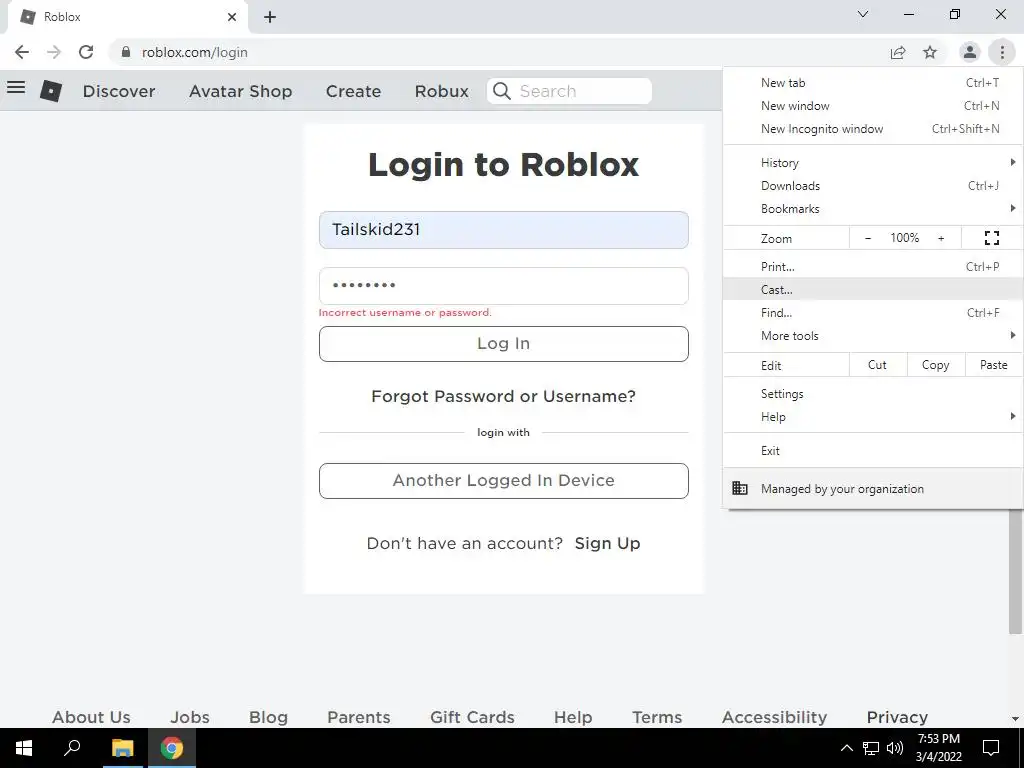Open File Explorer from taskbar
The height and width of the screenshot is (768, 1024).
click(122, 748)
